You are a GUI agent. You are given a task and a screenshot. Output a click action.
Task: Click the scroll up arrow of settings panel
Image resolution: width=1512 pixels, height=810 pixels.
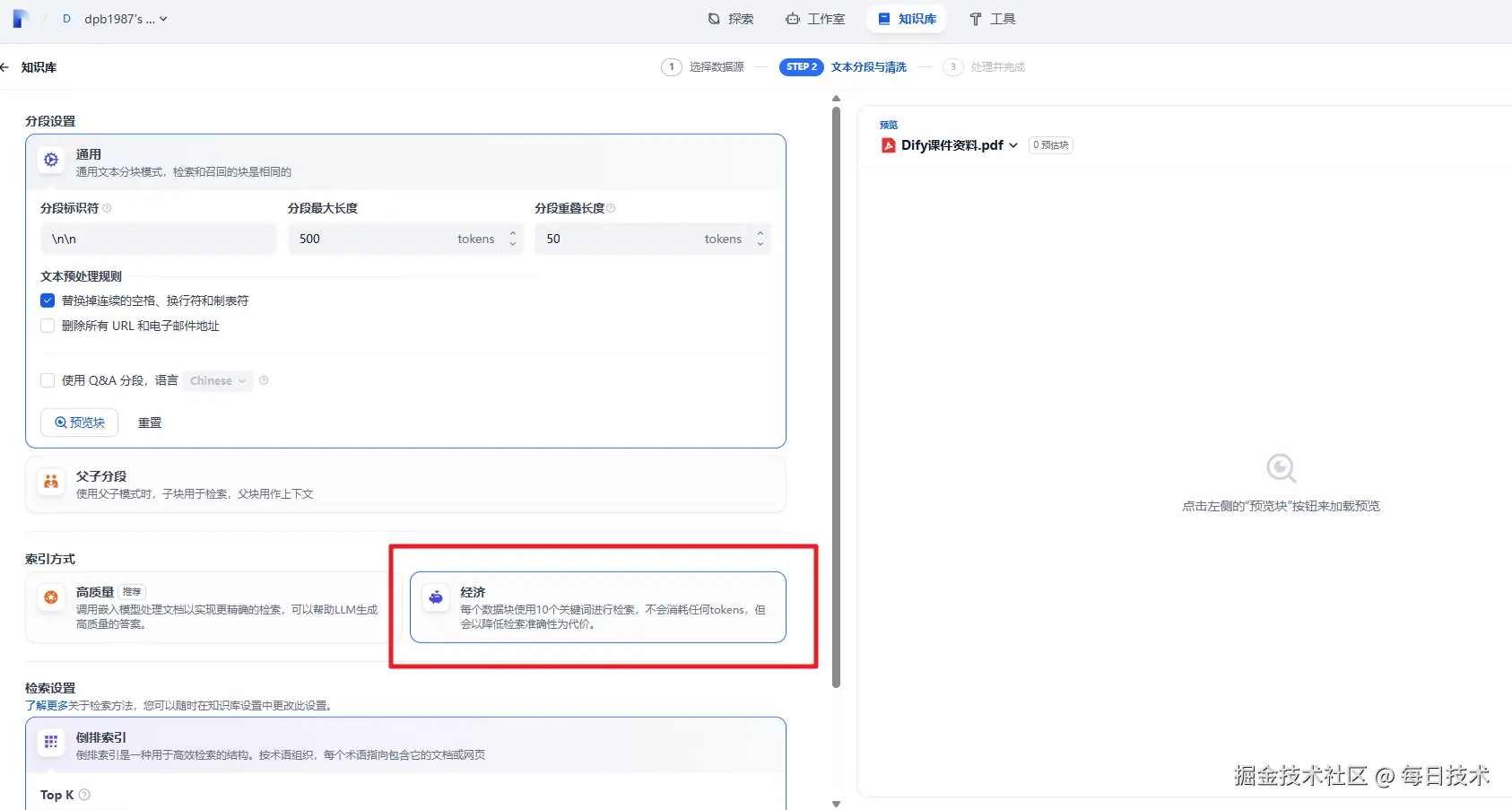coord(836,99)
